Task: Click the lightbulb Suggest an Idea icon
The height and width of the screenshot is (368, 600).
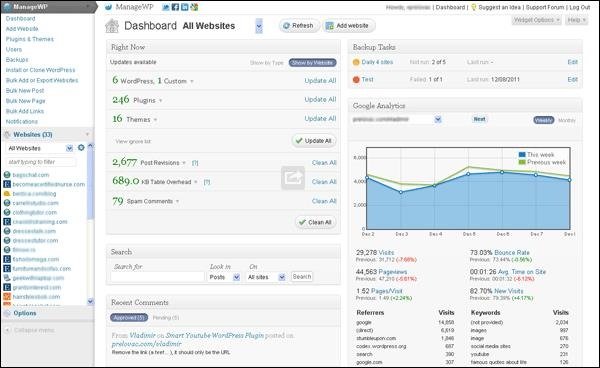Action: tap(473, 7)
